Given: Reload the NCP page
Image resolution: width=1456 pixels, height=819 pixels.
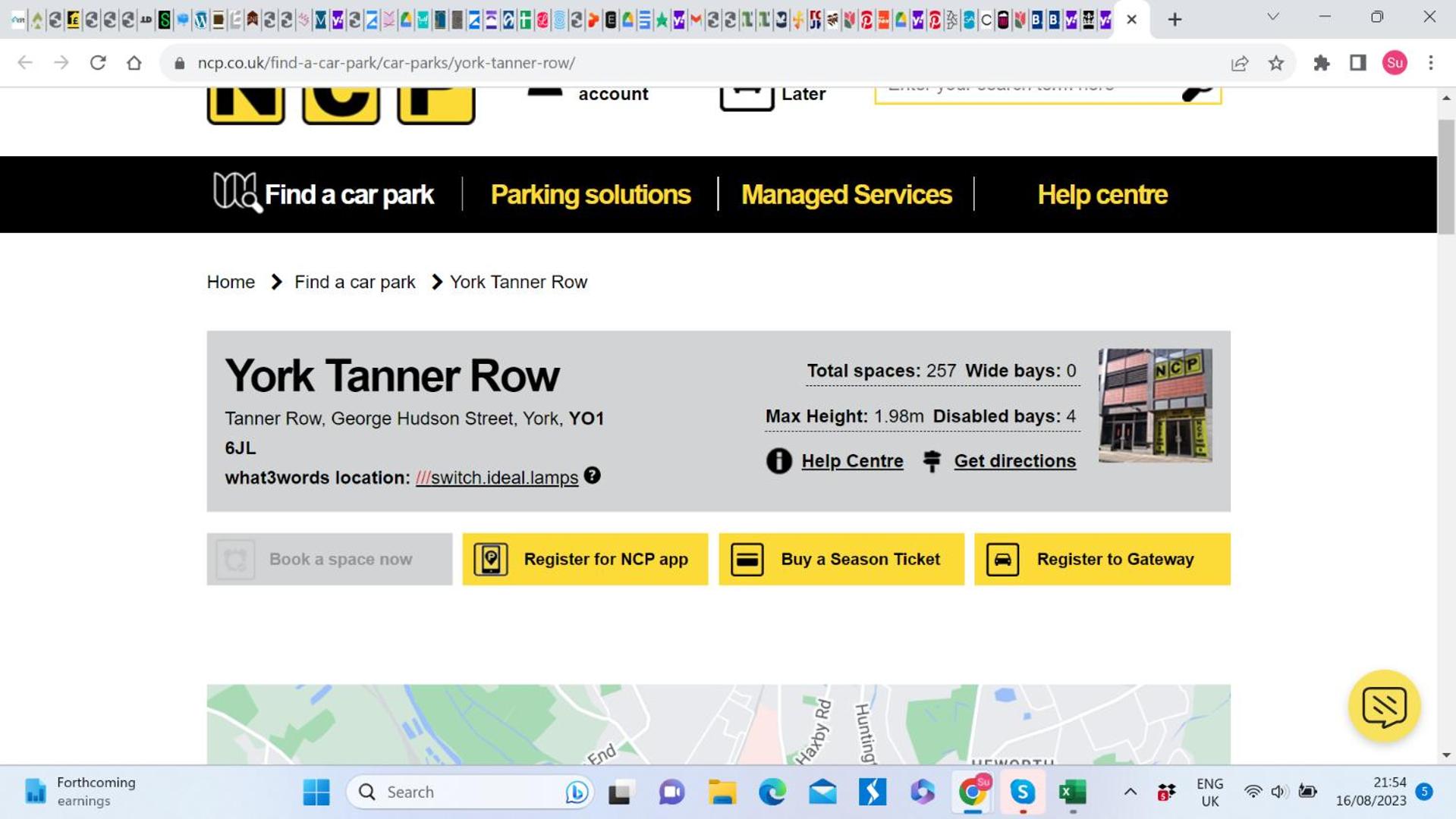Looking at the screenshot, I should click(x=98, y=63).
